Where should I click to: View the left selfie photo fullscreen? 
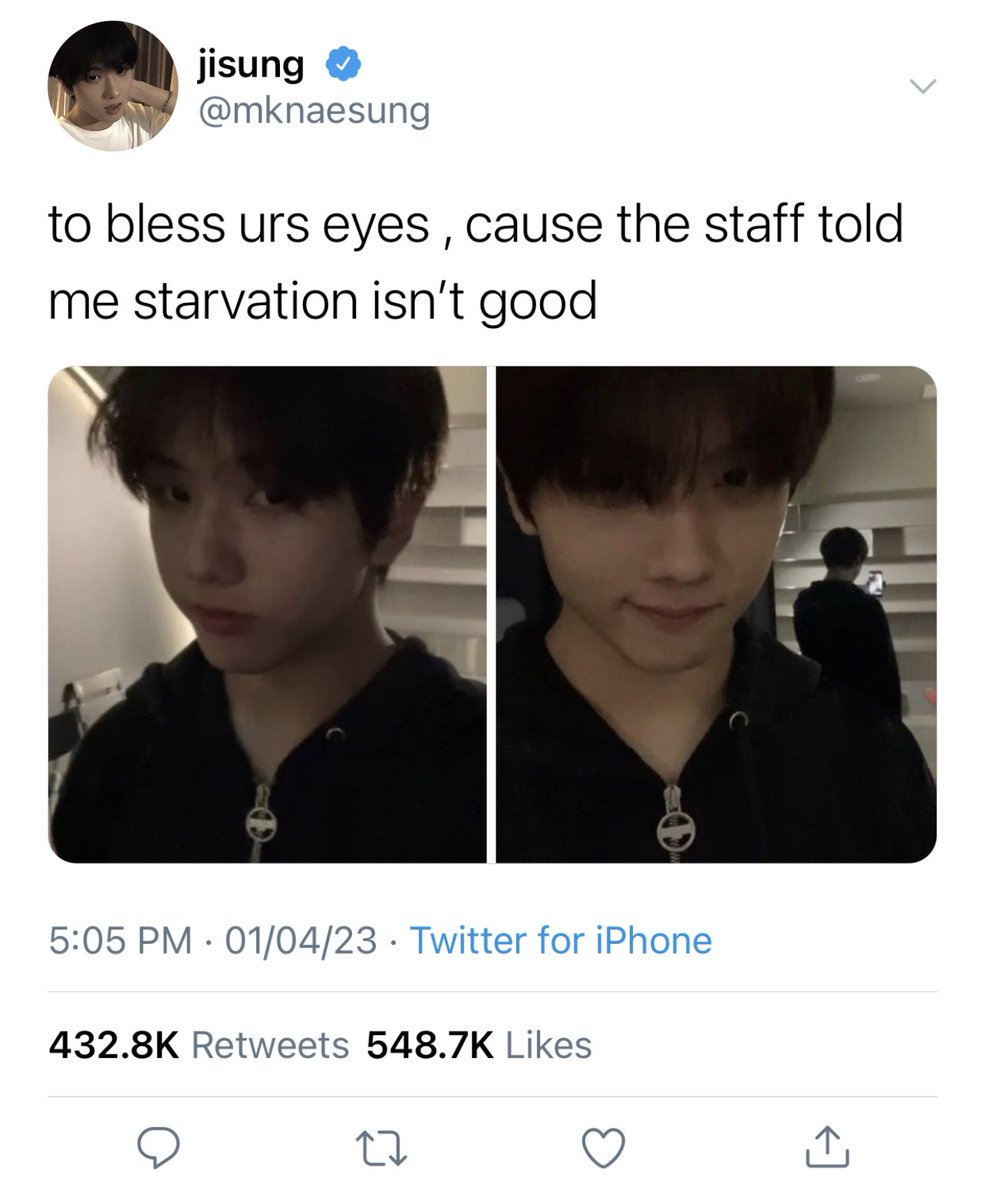(x=267, y=614)
